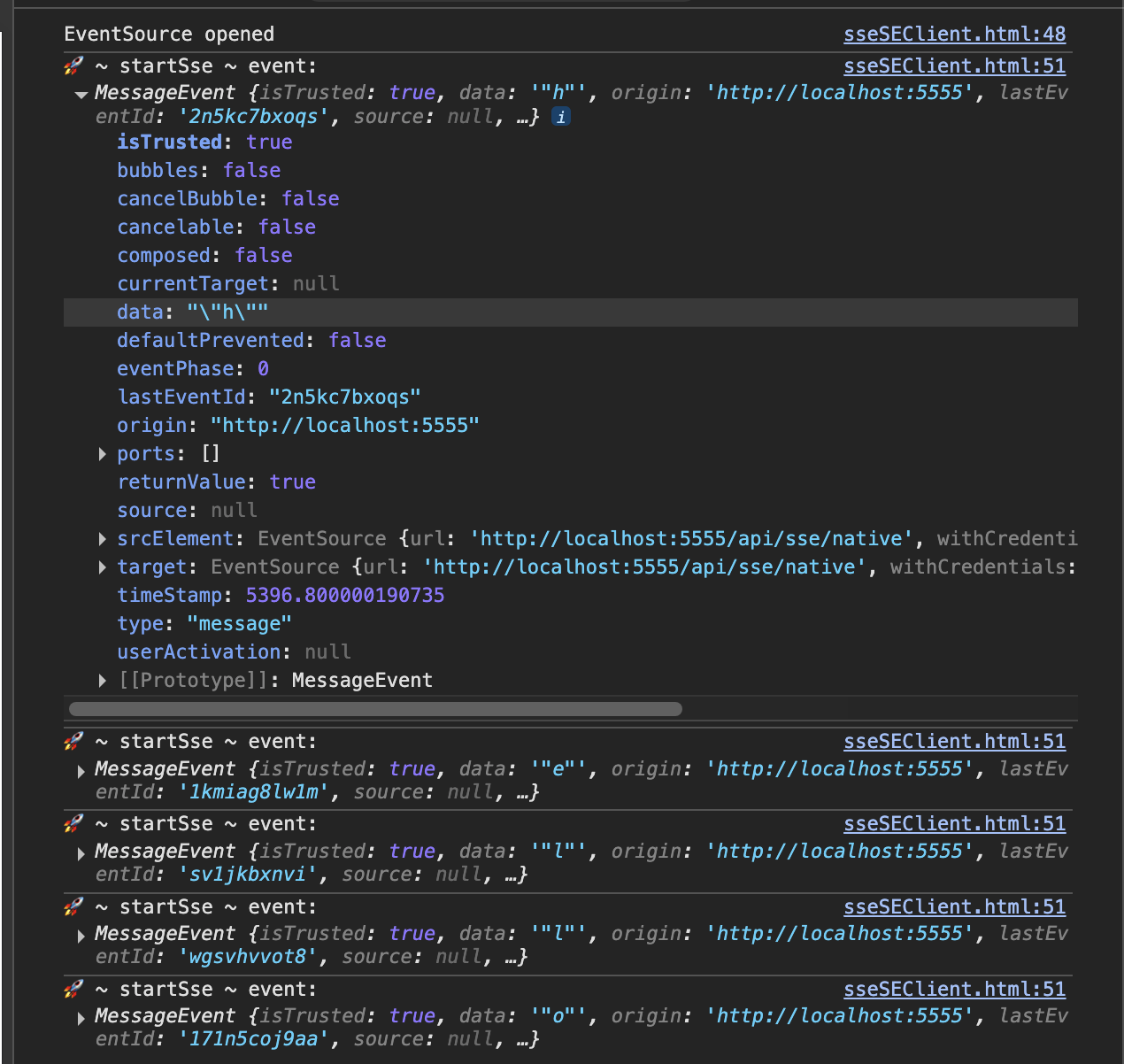Click the timeStamp value 5396.800000190735
Screen dimensions: 1124x1064
point(344,596)
